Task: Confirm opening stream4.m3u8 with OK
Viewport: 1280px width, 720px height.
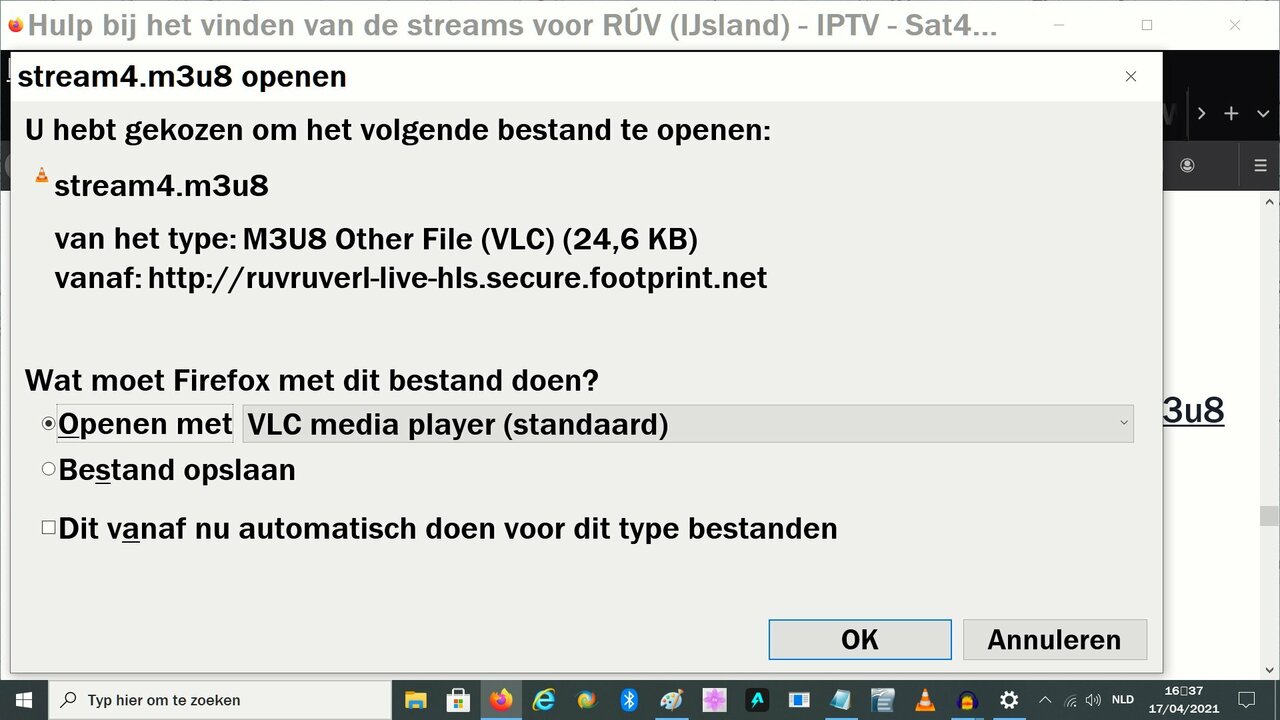Action: (858, 639)
